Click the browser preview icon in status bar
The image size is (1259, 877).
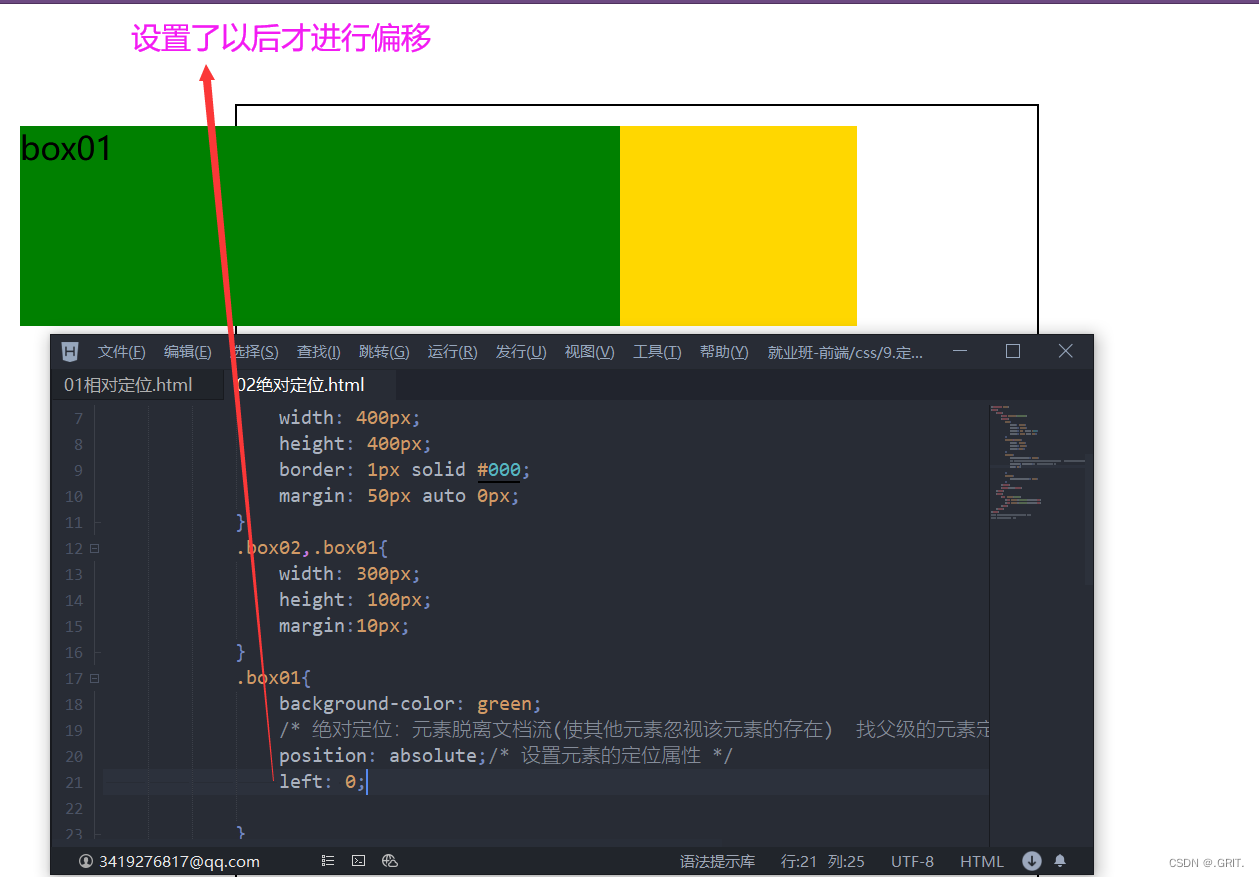pyautogui.click(x=390, y=861)
